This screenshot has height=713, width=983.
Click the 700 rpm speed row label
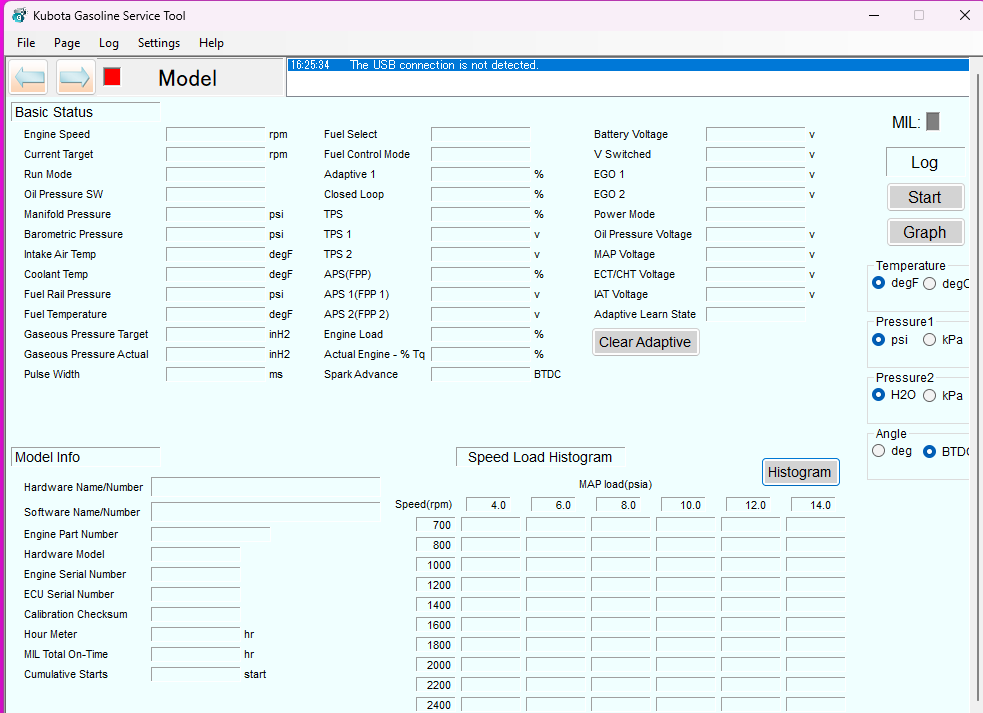click(436, 525)
